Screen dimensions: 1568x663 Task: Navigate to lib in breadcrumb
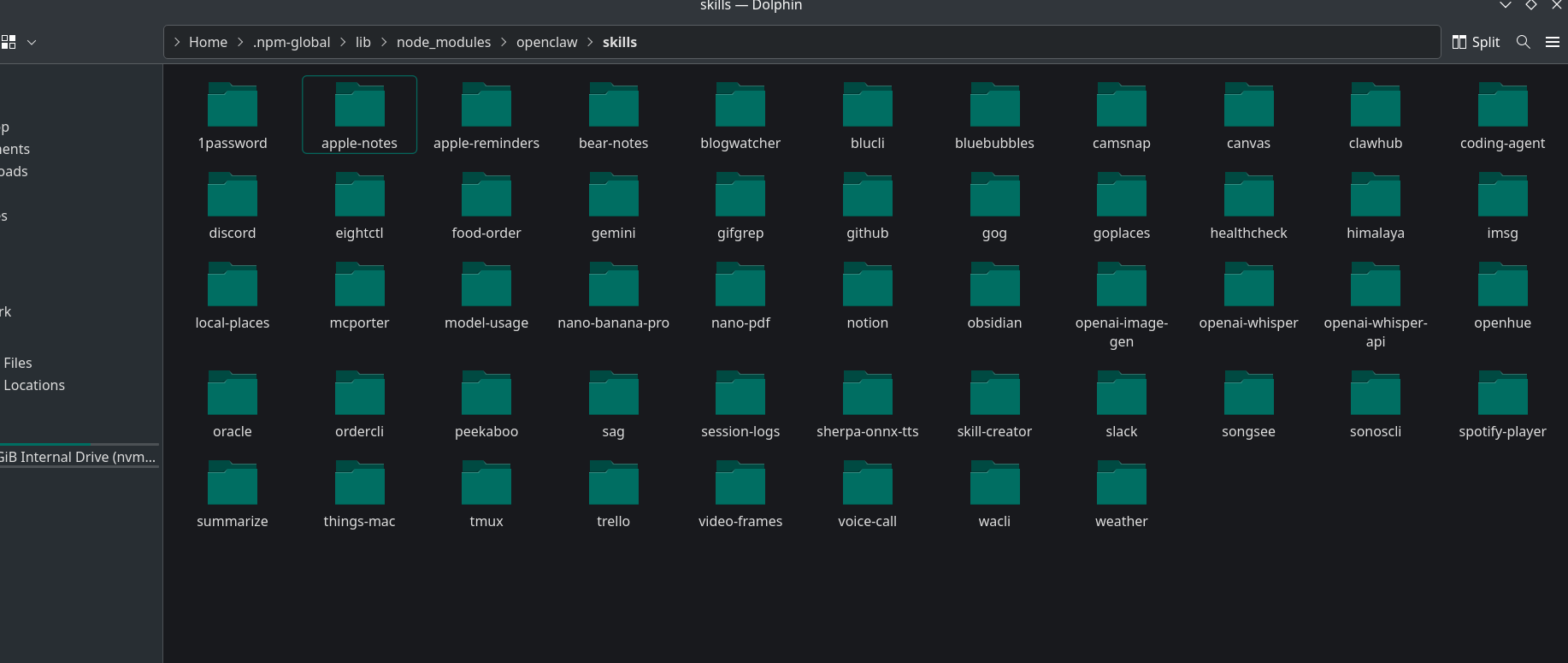(x=363, y=42)
